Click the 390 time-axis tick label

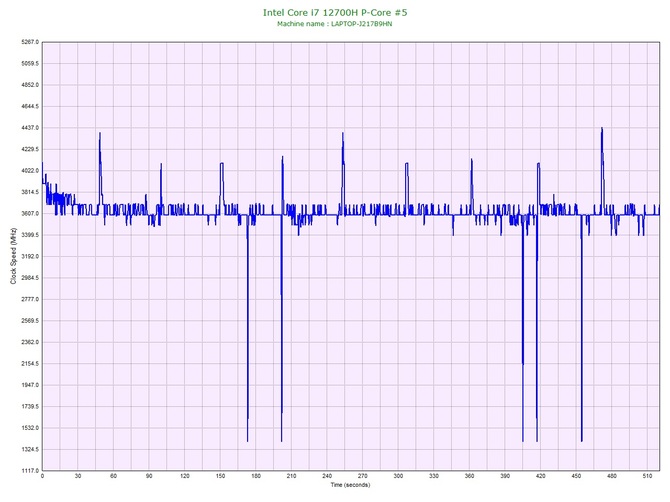505,476
